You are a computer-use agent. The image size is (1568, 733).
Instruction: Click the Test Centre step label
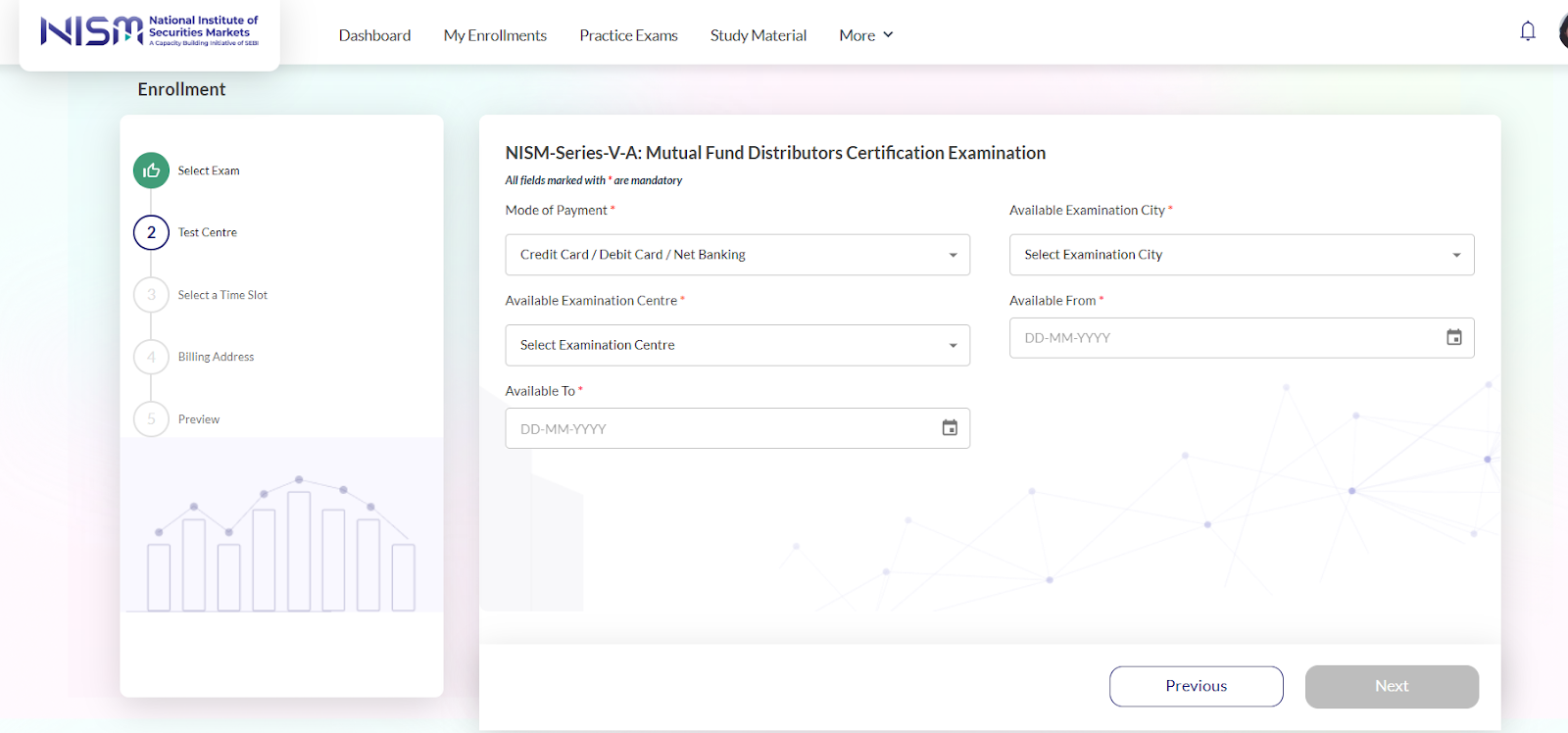pyautogui.click(x=208, y=232)
